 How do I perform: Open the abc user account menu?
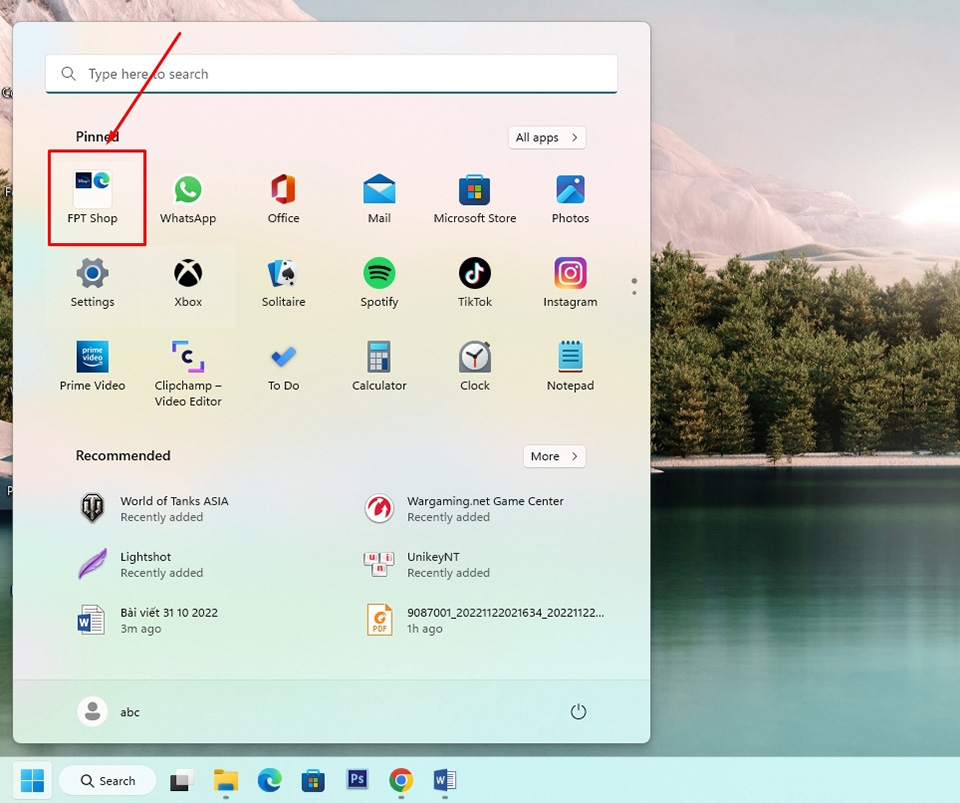tap(110, 711)
